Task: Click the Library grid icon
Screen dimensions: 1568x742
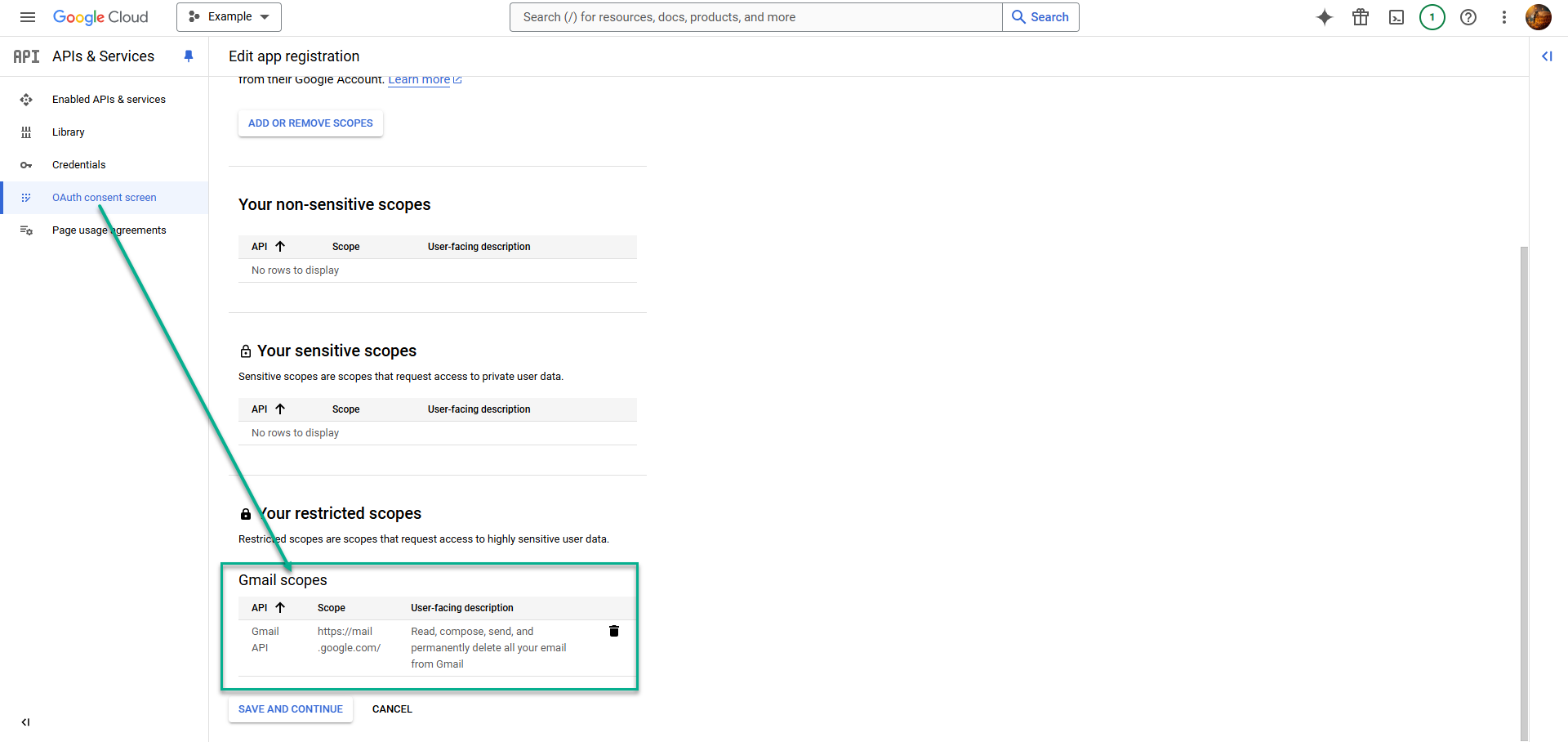Action: click(27, 132)
